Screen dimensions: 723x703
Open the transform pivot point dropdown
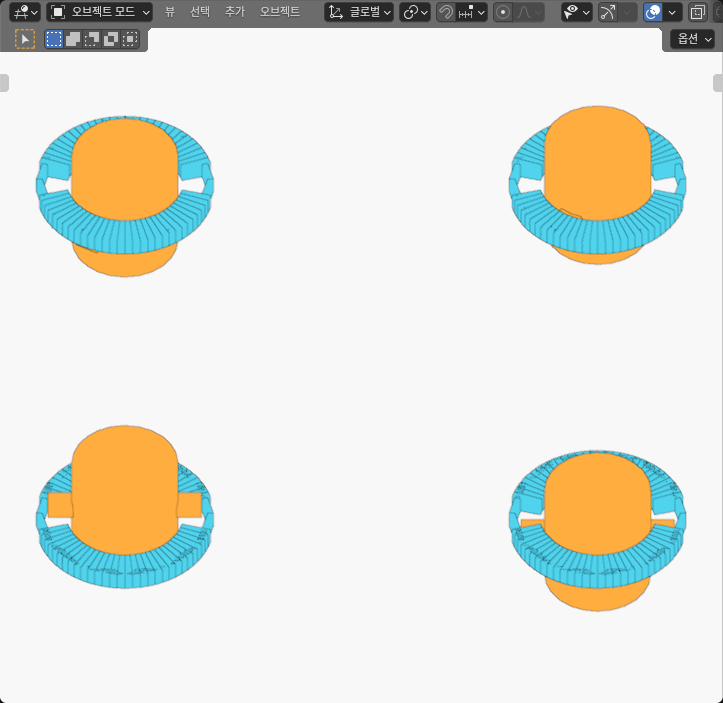(415, 12)
